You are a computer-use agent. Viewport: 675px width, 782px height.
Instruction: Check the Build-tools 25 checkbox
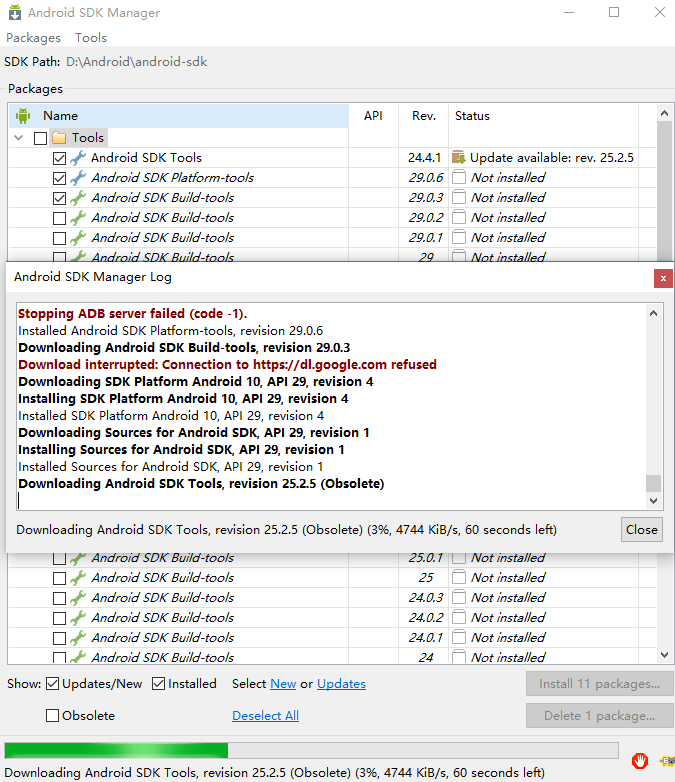tap(59, 579)
